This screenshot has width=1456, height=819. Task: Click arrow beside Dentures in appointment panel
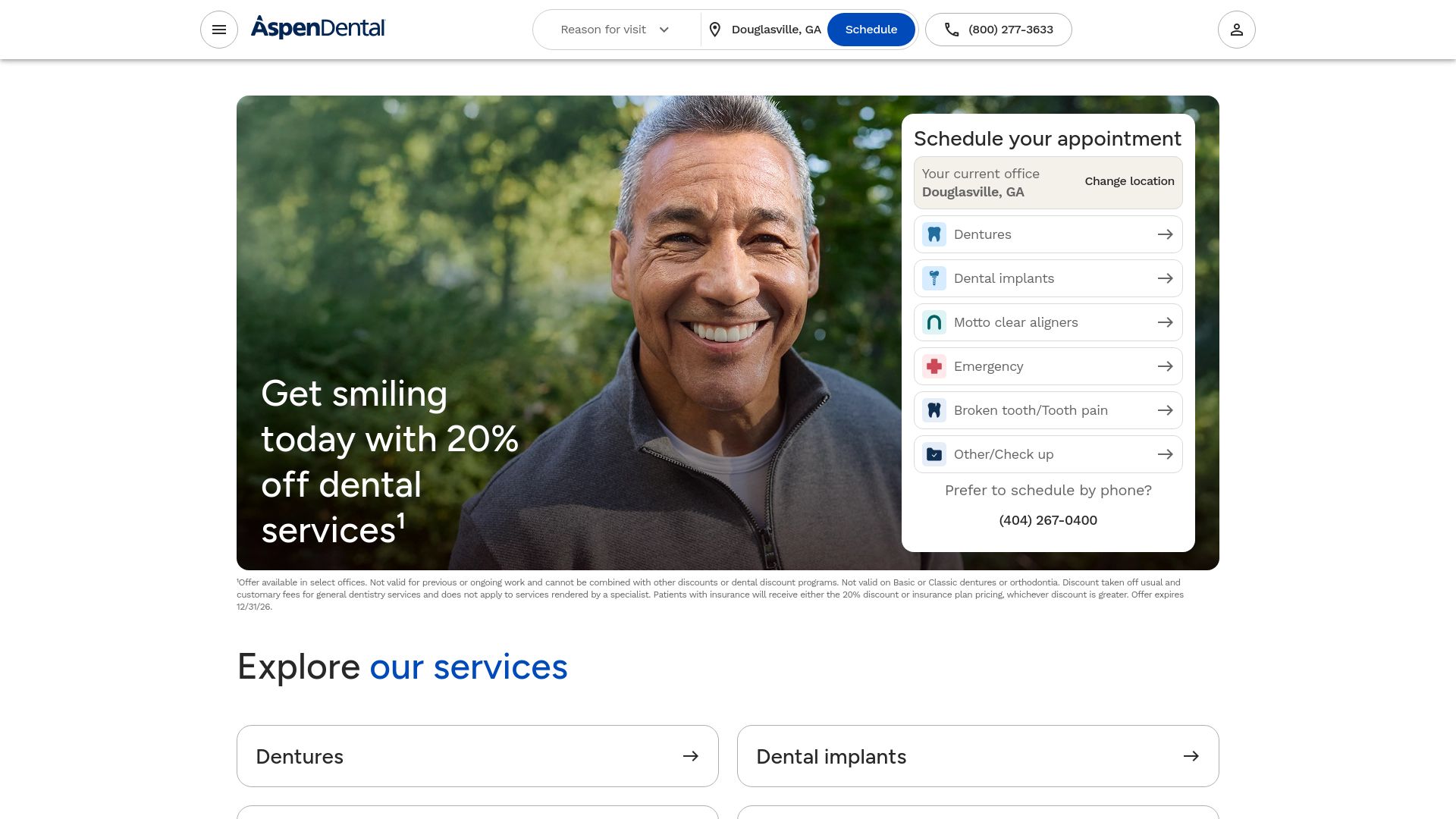coord(1166,234)
